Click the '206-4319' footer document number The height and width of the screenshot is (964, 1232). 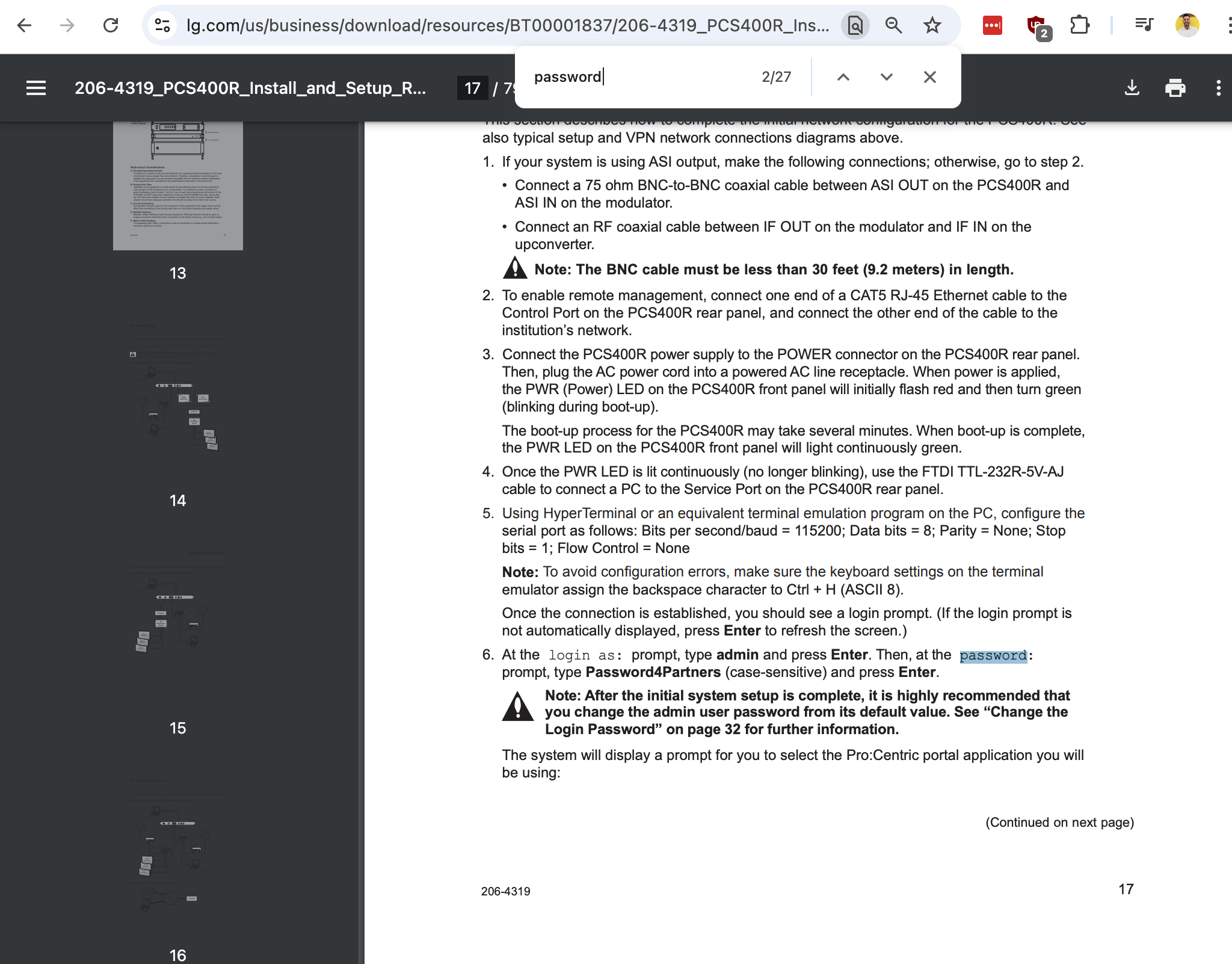tap(505, 892)
